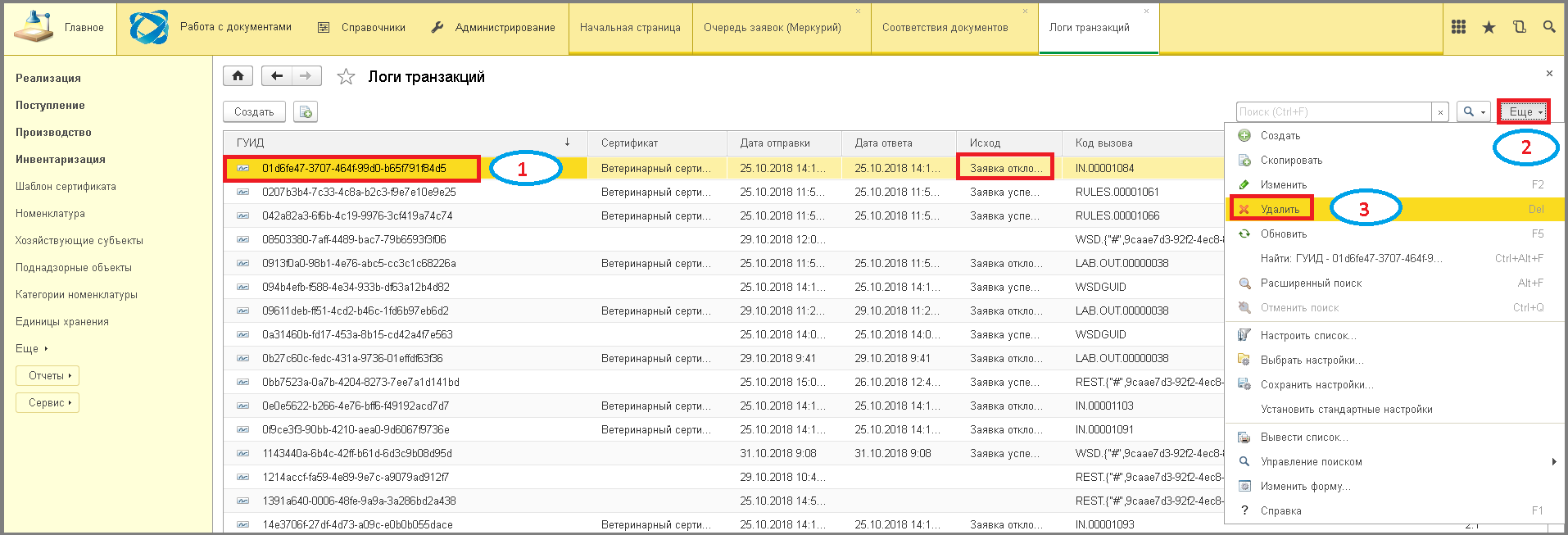The height and width of the screenshot is (535, 1568).
Task: Expand Еще in the left sidebar
Action: click(32, 348)
